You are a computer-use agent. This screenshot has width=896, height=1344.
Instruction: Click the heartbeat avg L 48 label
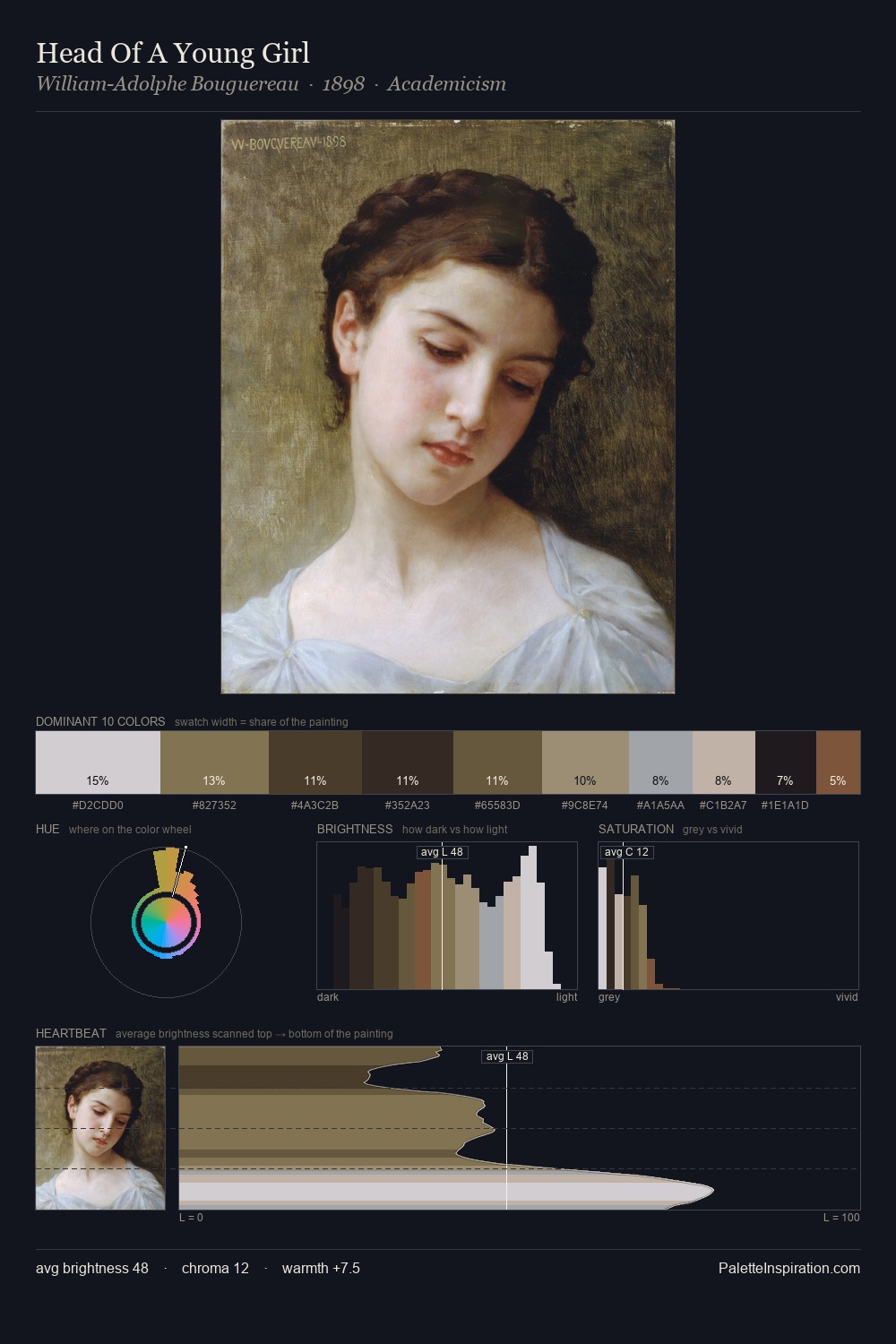(507, 1056)
